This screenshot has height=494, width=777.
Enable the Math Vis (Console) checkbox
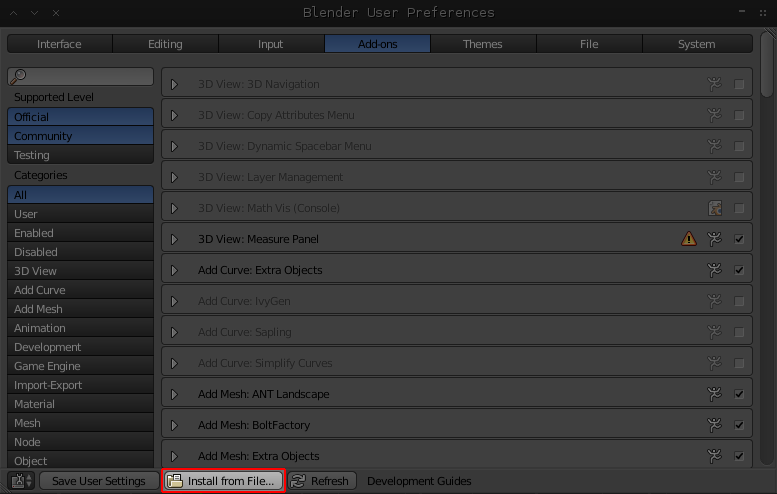[x=739, y=208]
